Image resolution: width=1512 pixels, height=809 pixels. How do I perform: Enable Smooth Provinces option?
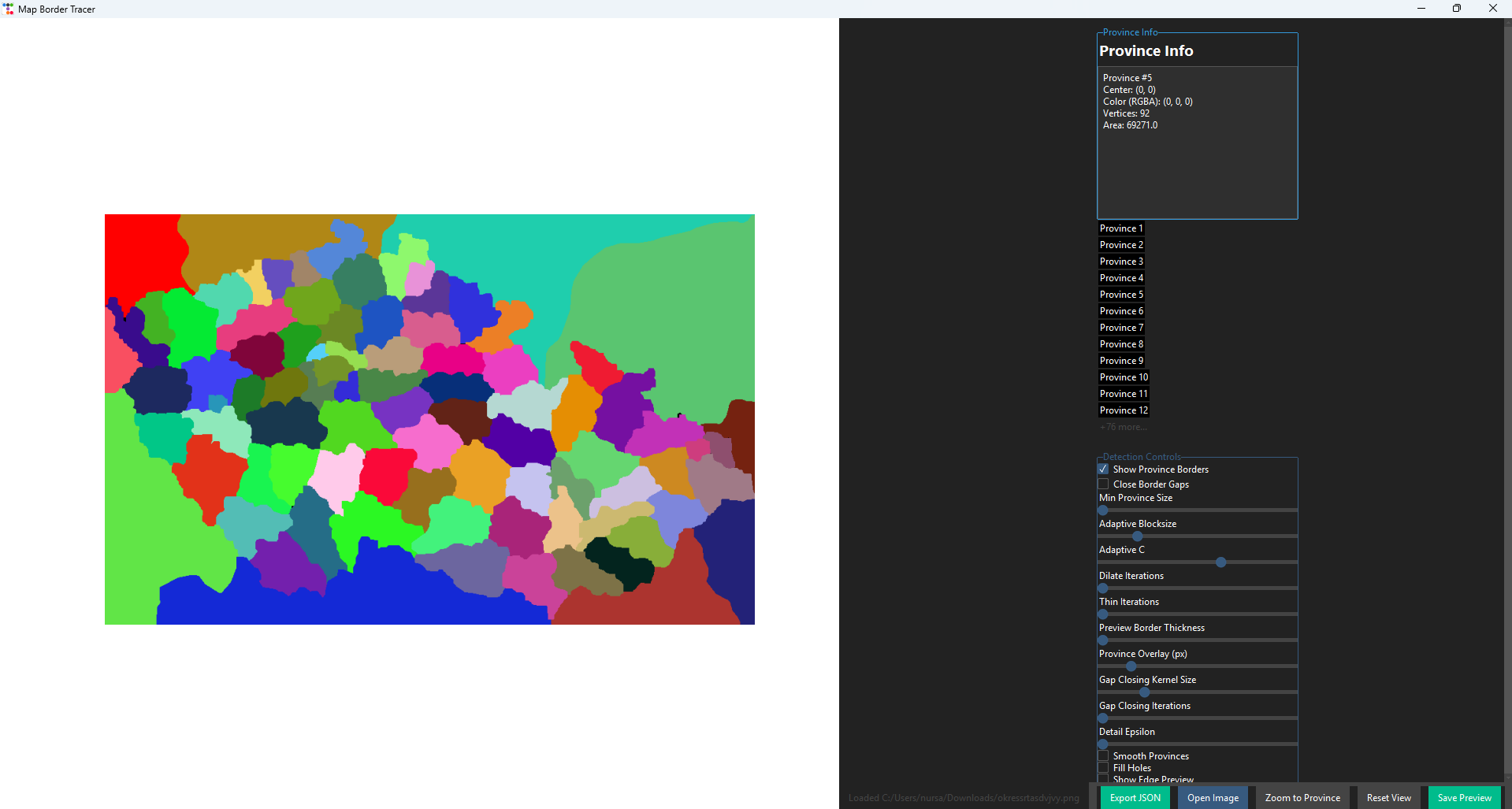pyautogui.click(x=1103, y=756)
